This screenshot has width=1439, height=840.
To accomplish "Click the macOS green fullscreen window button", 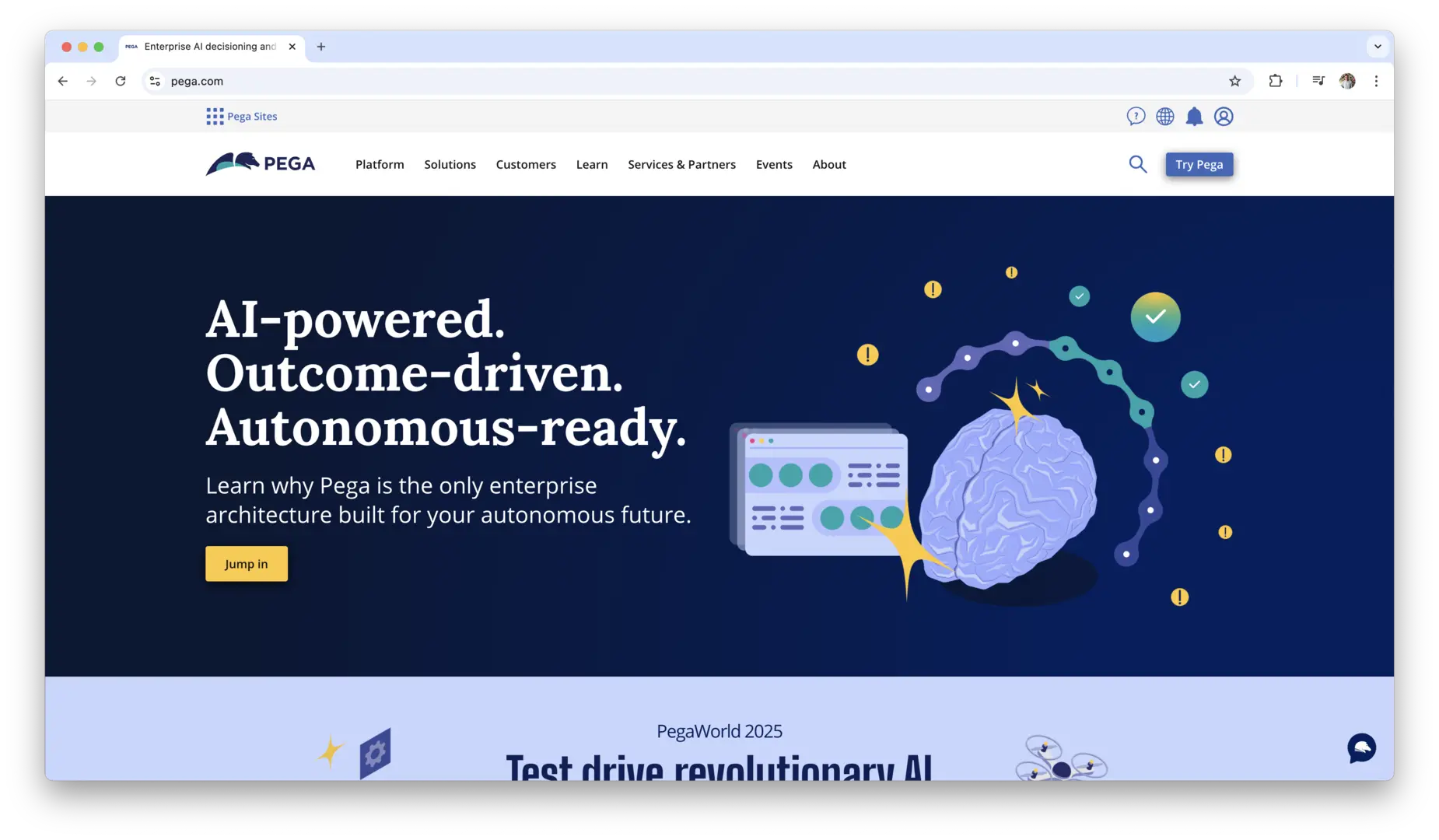I will pyautogui.click(x=99, y=47).
